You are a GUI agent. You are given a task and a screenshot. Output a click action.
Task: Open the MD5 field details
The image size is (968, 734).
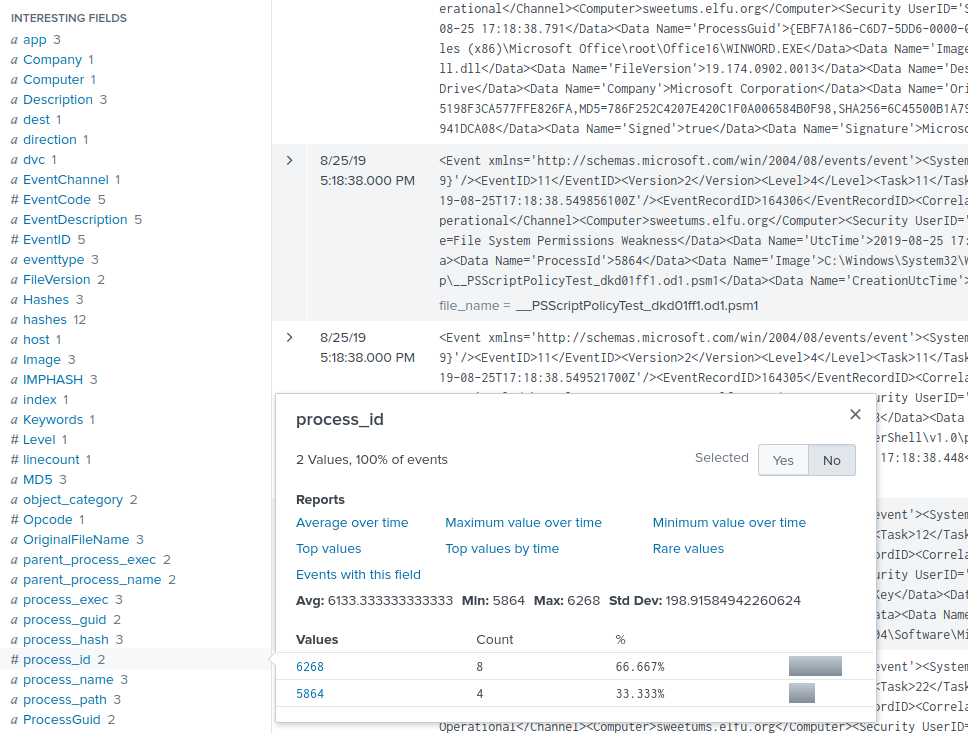click(38, 479)
